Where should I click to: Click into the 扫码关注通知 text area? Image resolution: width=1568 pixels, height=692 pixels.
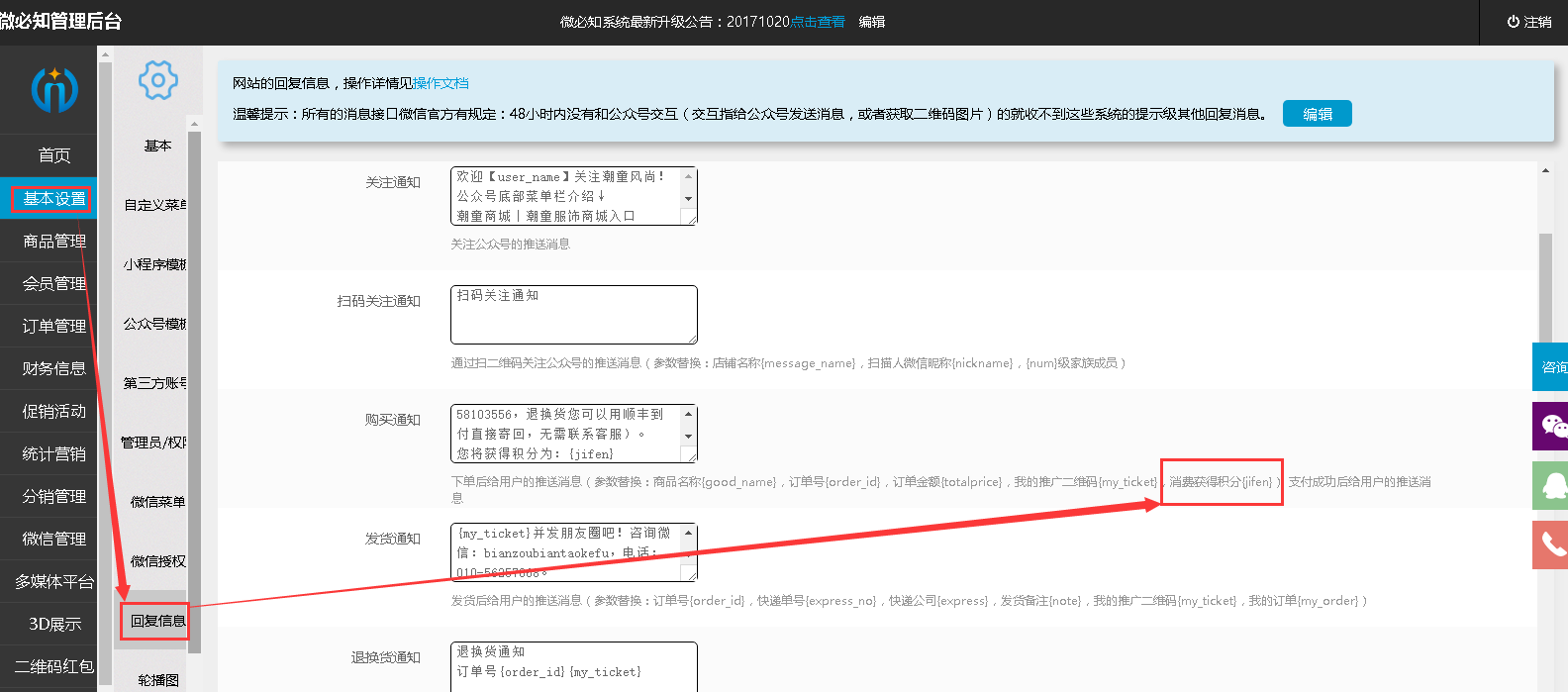pyautogui.click(x=574, y=315)
